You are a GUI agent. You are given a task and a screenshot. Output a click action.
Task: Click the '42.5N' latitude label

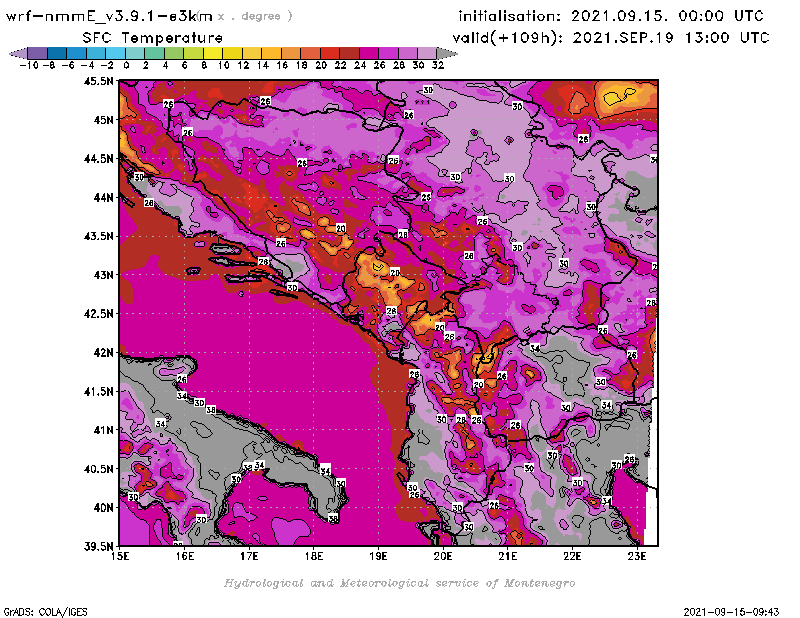point(99,314)
